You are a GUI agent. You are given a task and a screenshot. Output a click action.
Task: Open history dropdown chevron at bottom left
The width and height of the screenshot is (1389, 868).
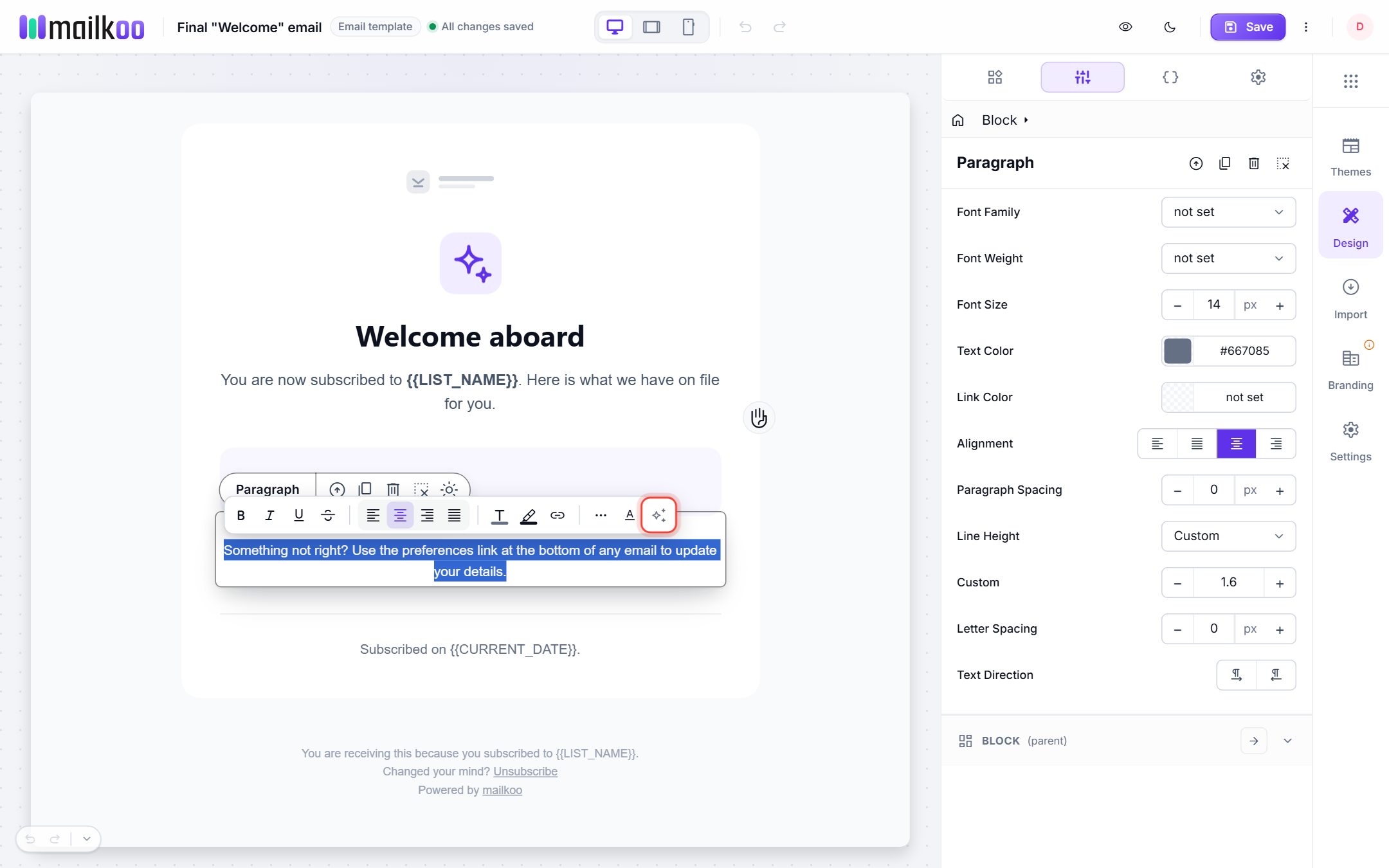tap(87, 839)
